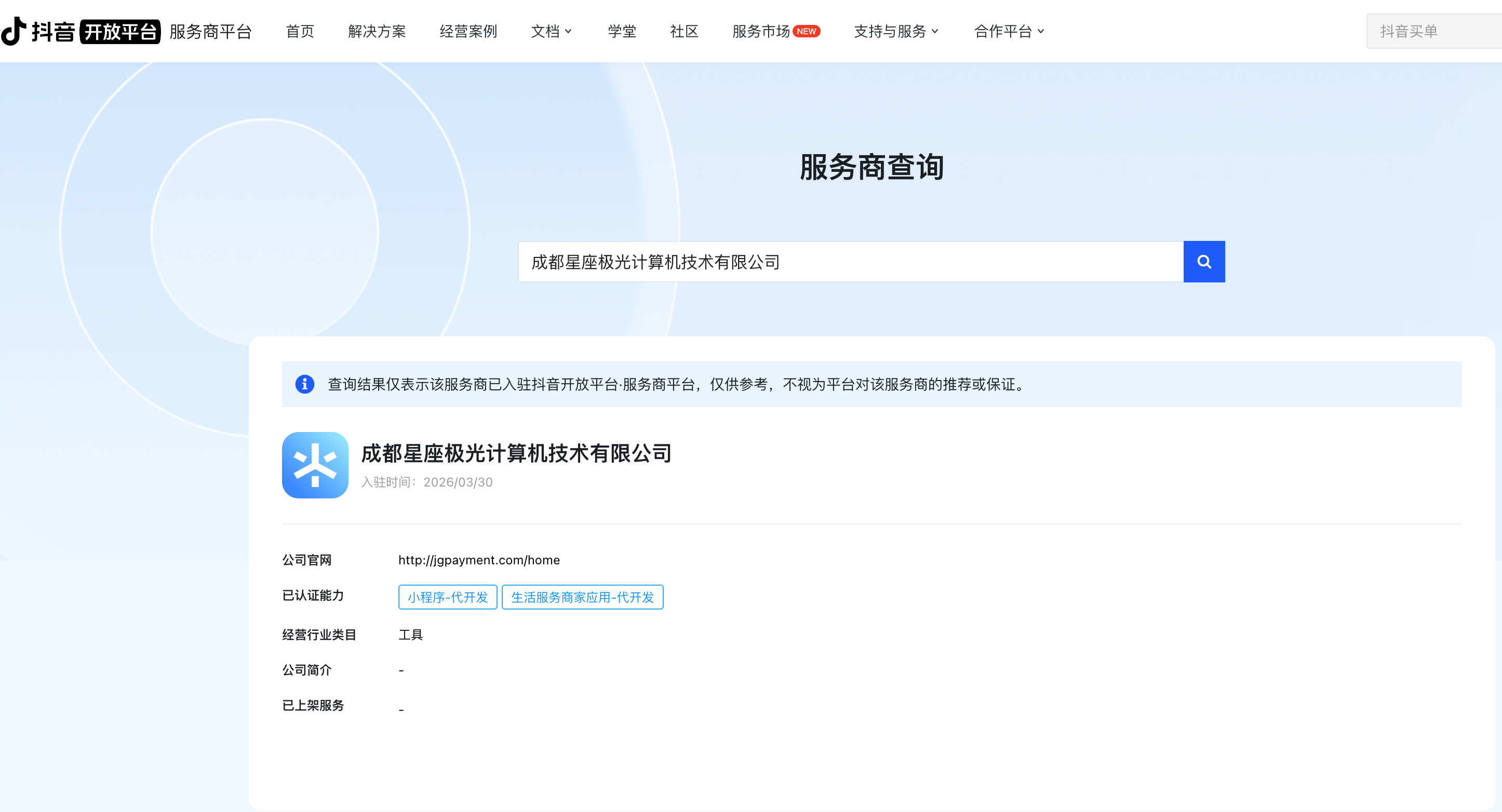Open 解决方案 in the top navigation
This screenshot has width=1502, height=812.
[x=377, y=31]
